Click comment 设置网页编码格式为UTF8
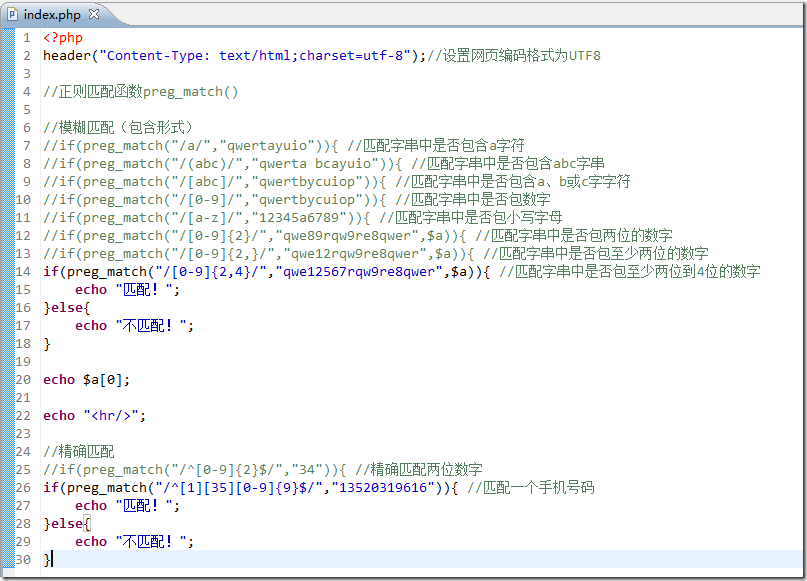This screenshot has width=807, height=581. (x=514, y=56)
